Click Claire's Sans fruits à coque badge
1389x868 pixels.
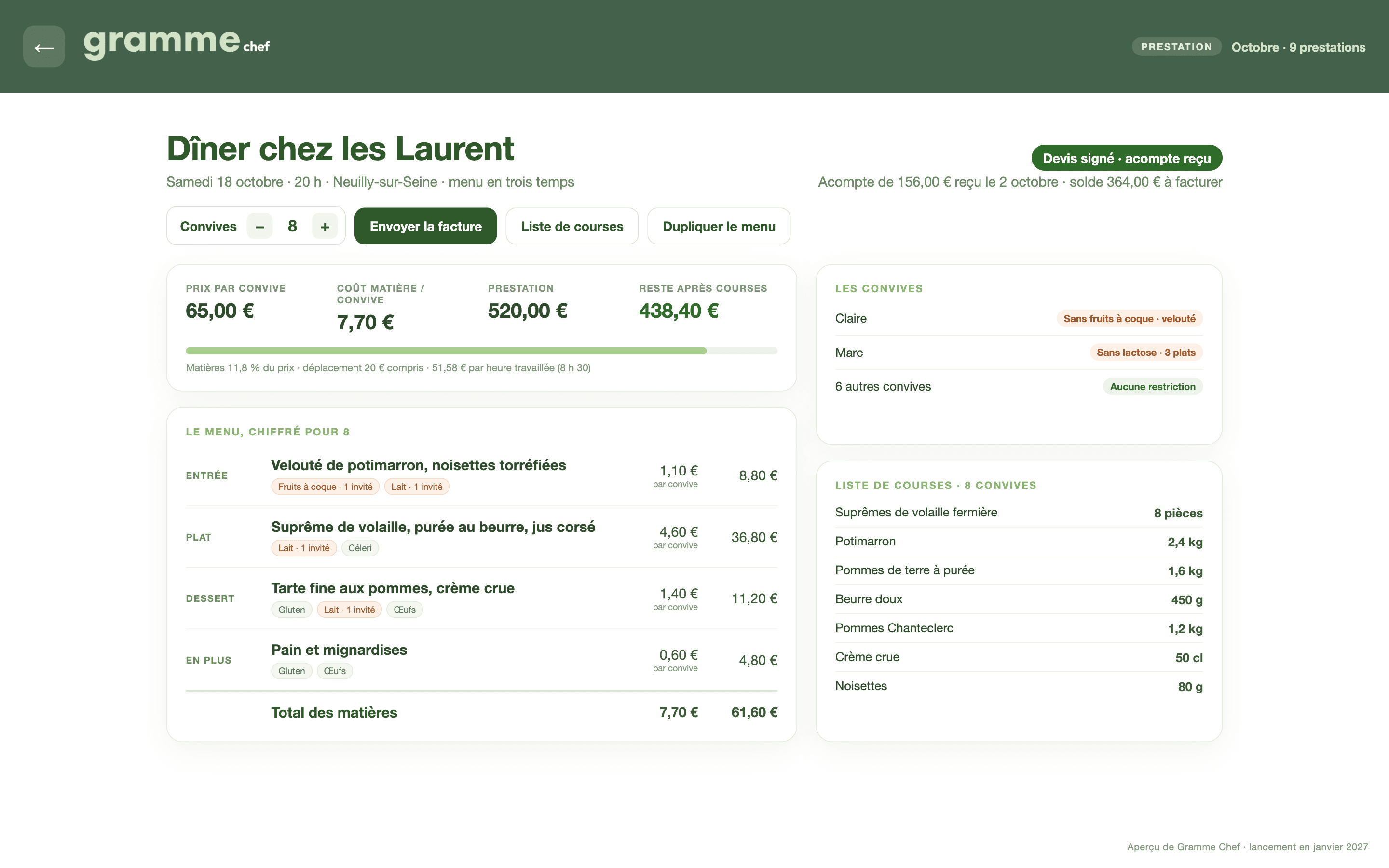tap(1129, 319)
